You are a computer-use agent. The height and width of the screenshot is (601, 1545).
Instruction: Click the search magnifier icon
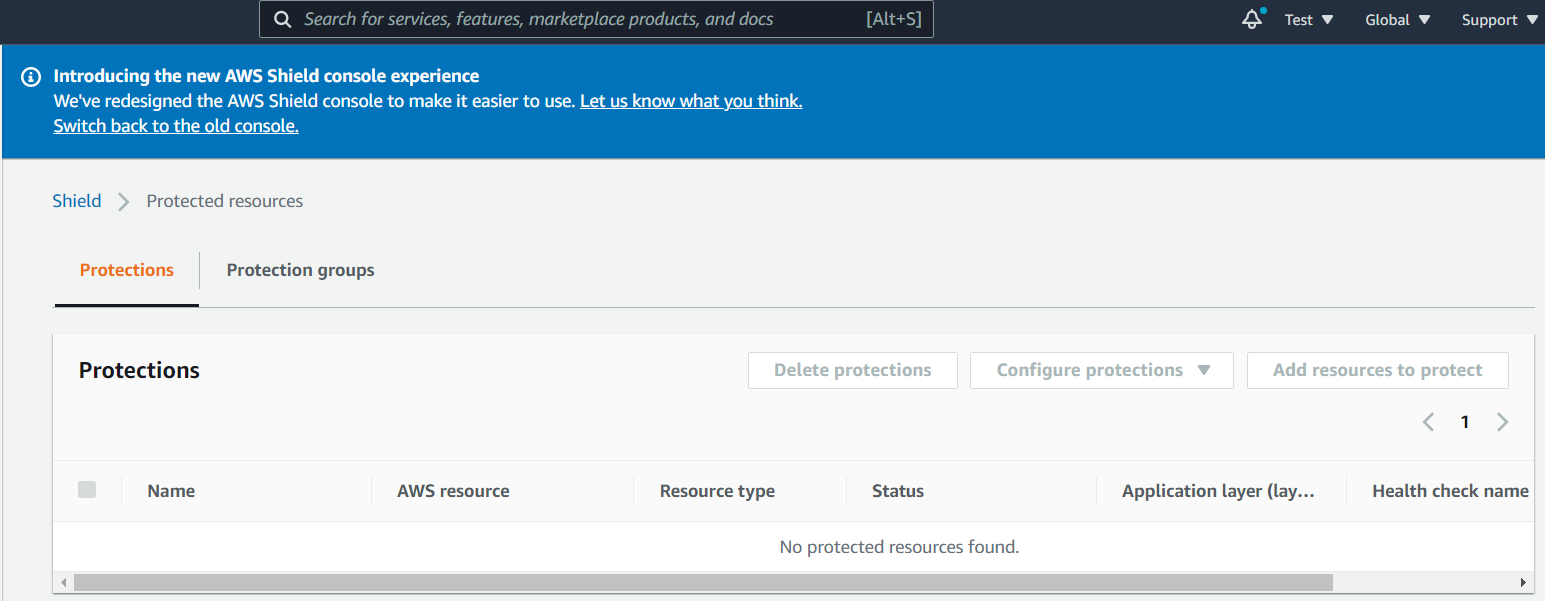tap(283, 19)
